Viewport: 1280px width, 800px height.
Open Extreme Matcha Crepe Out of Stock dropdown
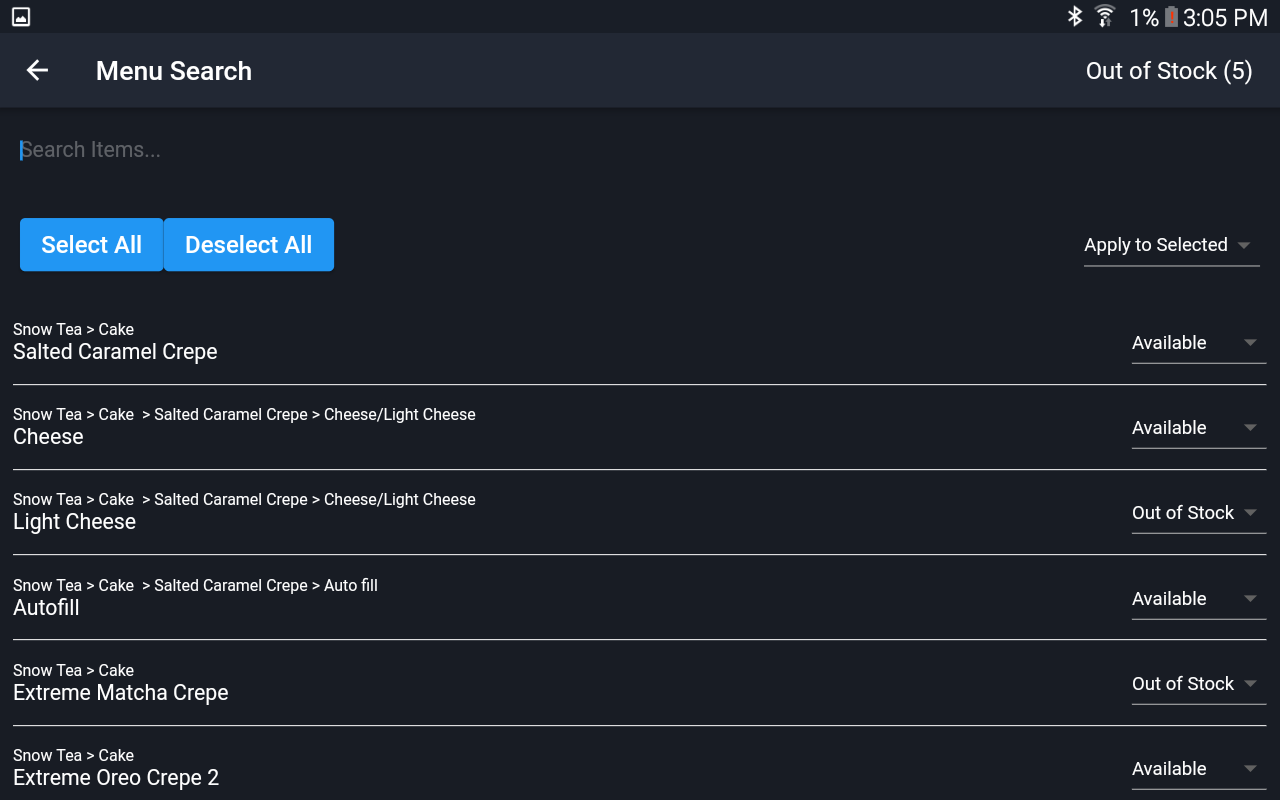tap(1198, 684)
